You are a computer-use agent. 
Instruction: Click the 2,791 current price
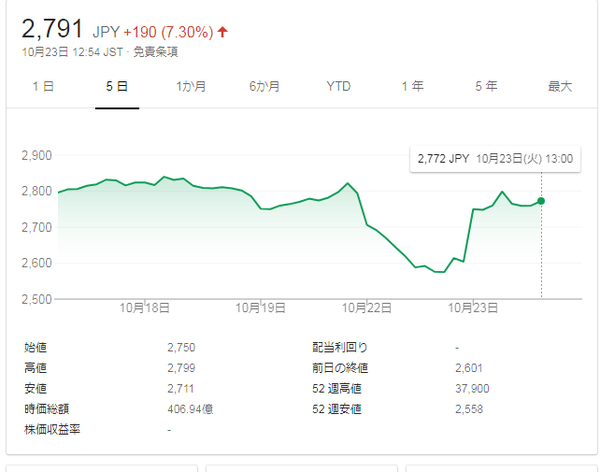click(52, 29)
